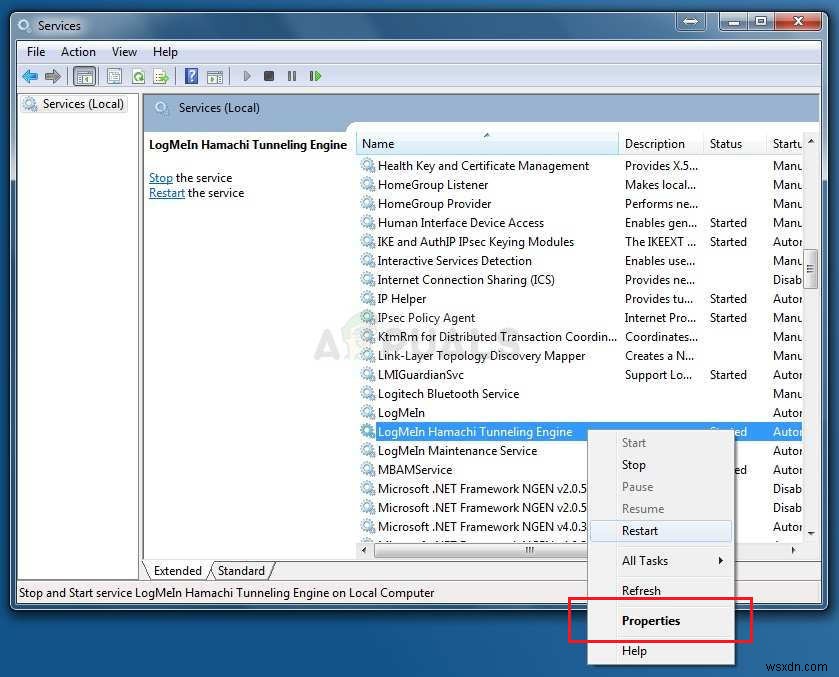This screenshot has width=839, height=677.
Task: Click the pause service toolbar icon
Action: click(292, 77)
